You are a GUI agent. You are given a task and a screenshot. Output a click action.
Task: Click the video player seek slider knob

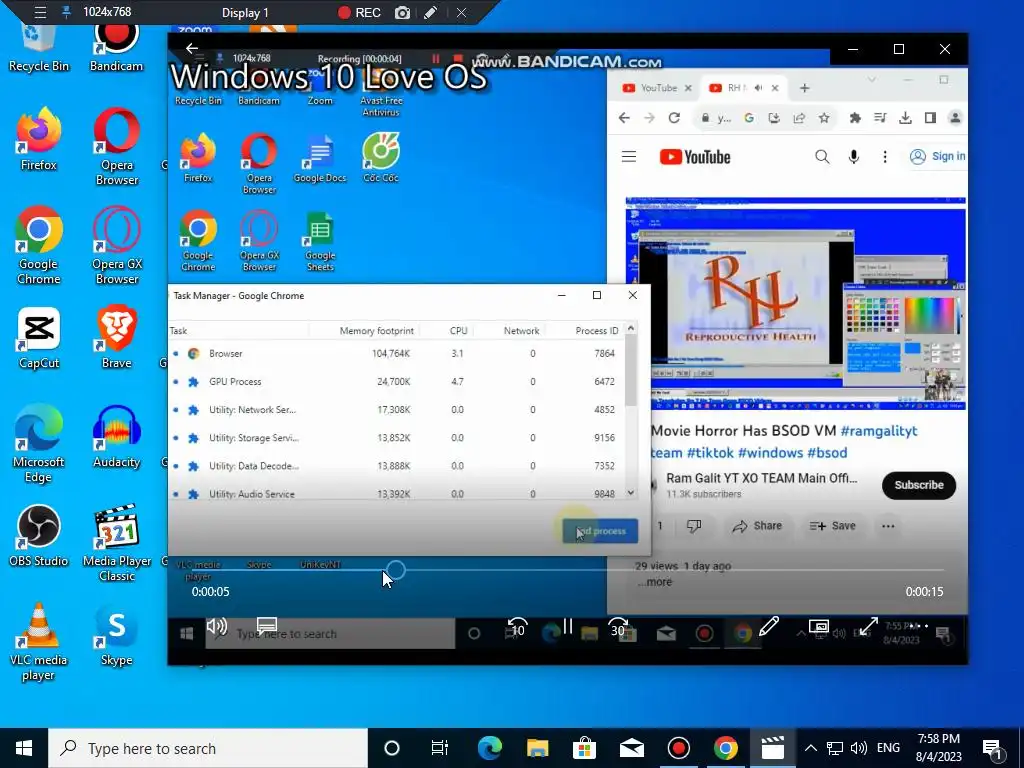point(396,570)
